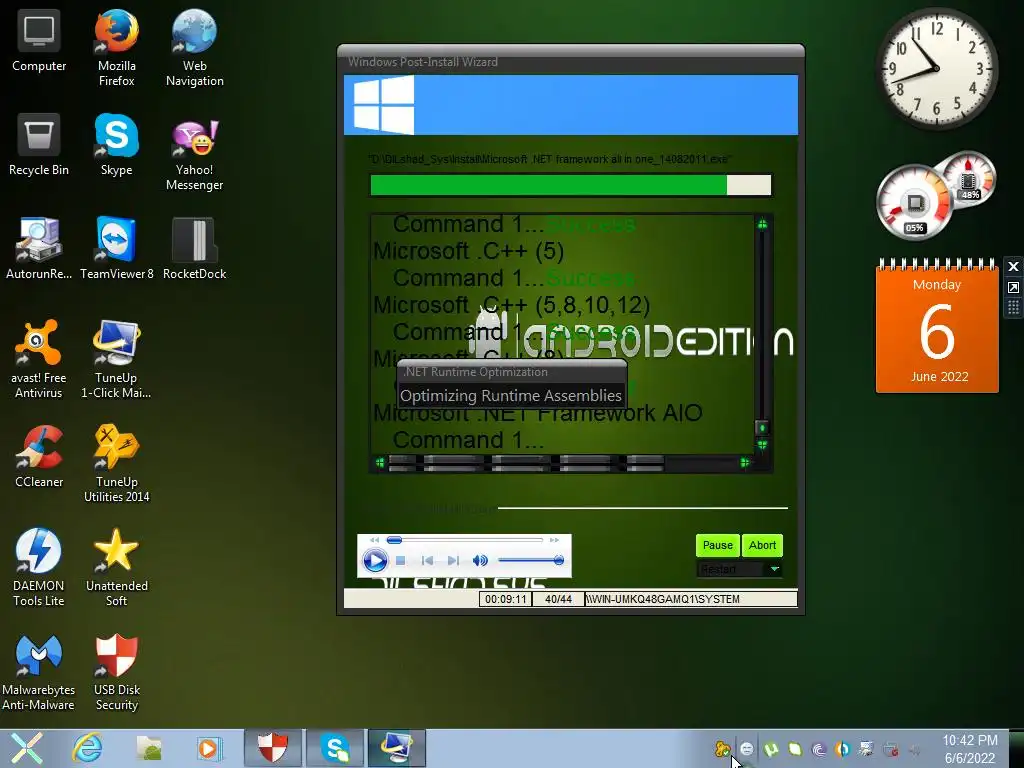Click the elapsed time 00:09:11 field
Image resolution: width=1024 pixels, height=768 pixels.
[x=505, y=599]
